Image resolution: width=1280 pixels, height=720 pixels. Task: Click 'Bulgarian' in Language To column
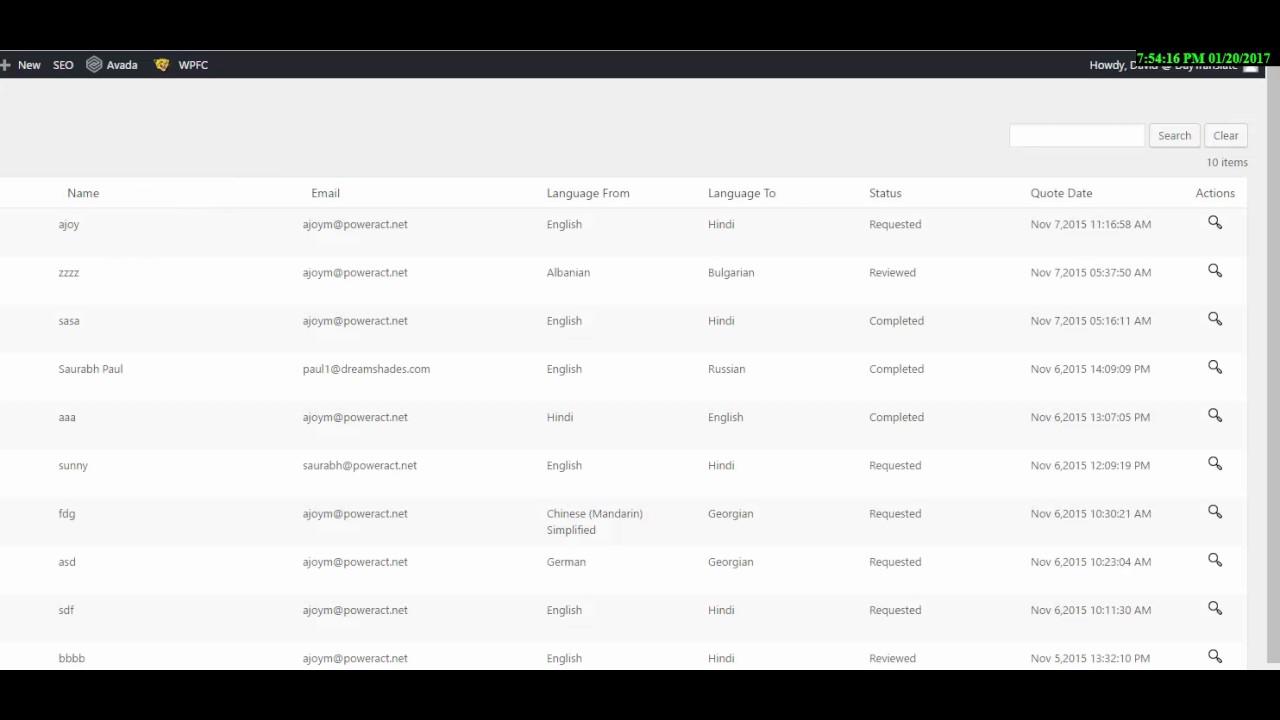point(731,273)
